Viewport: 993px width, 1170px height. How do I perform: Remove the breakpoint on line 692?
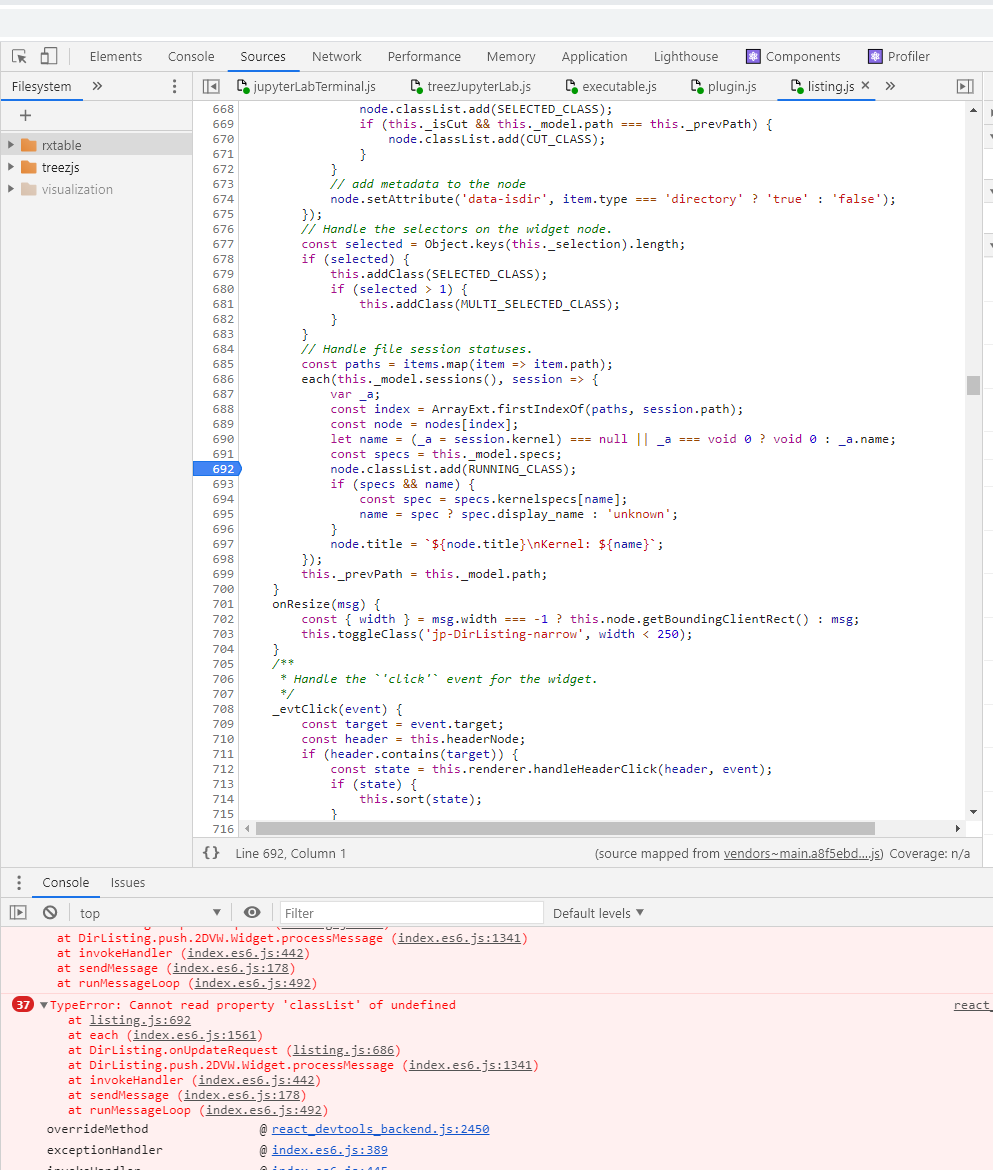pyautogui.click(x=218, y=469)
